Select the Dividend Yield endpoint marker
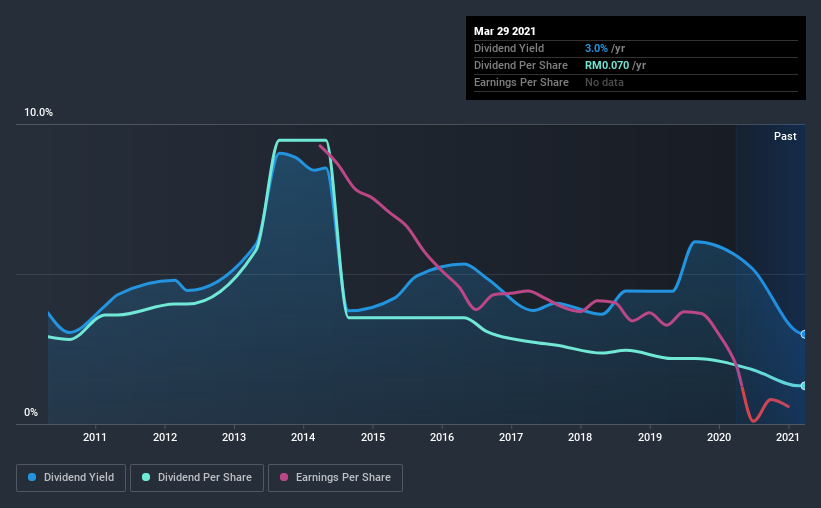The width and height of the screenshot is (821, 508). (x=803, y=334)
